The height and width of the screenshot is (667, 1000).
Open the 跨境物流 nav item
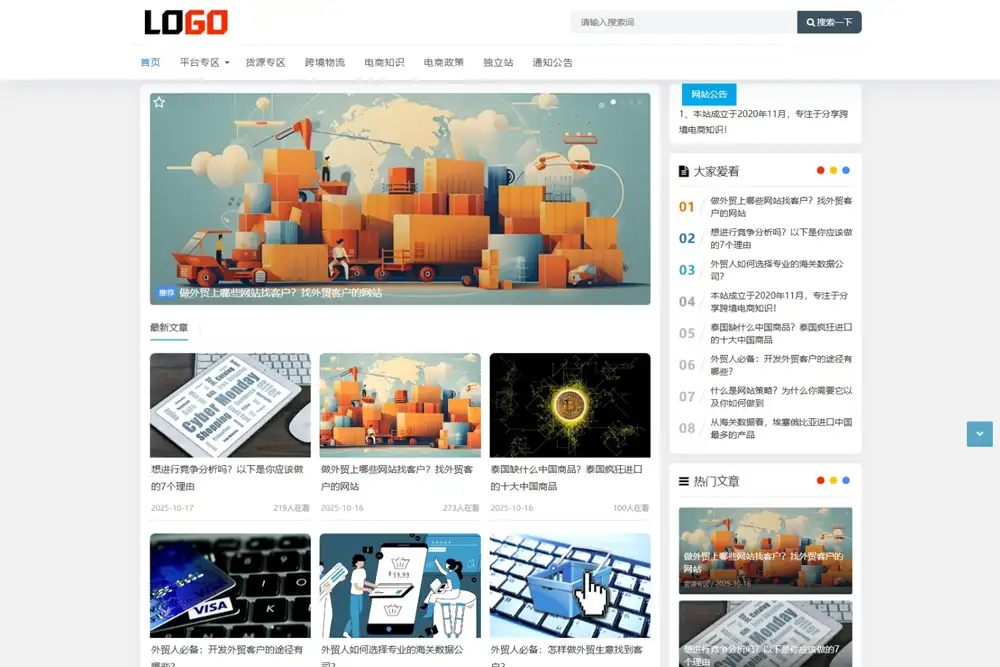(x=325, y=62)
